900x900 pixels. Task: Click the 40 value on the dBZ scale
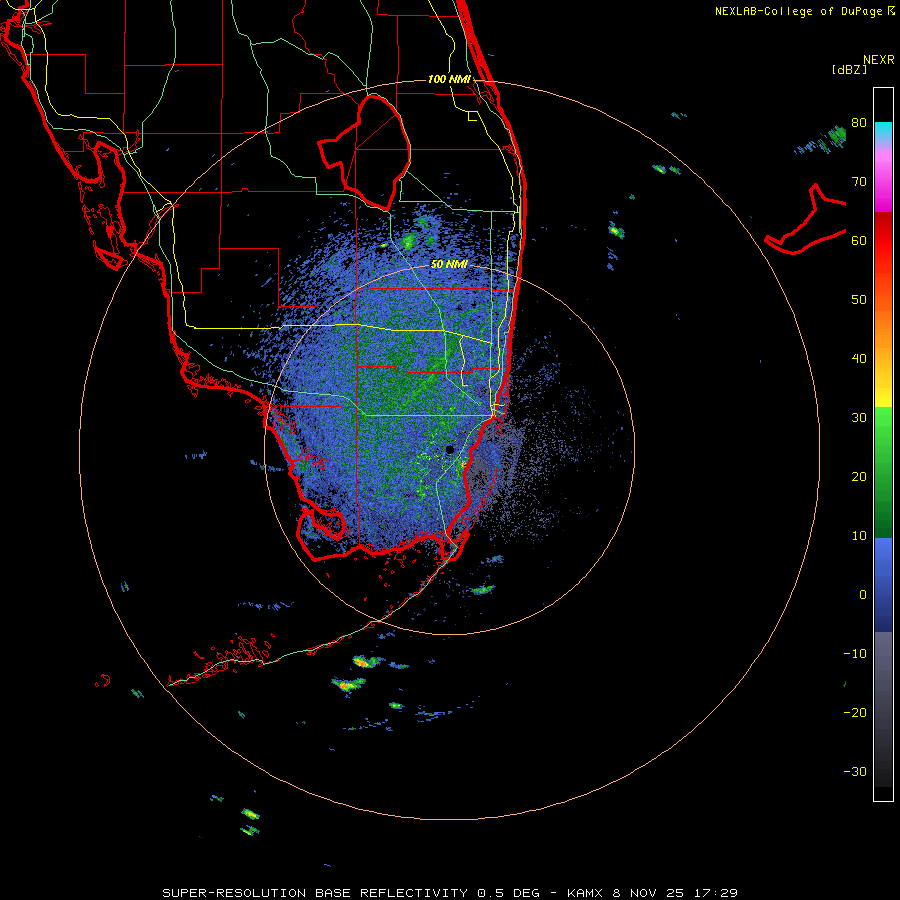[859, 359]
